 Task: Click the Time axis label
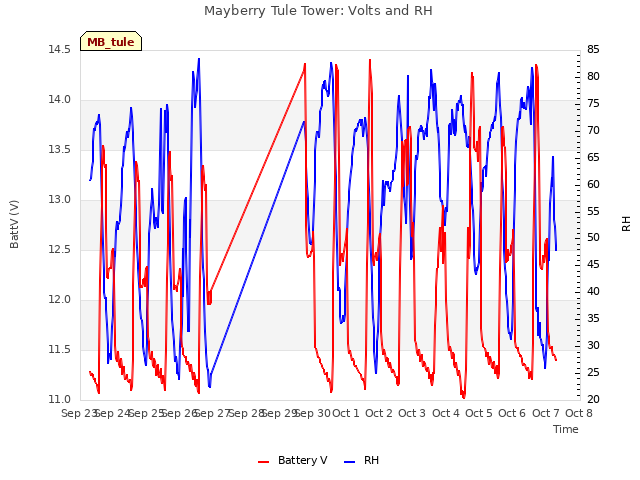(x=566, y=429)
